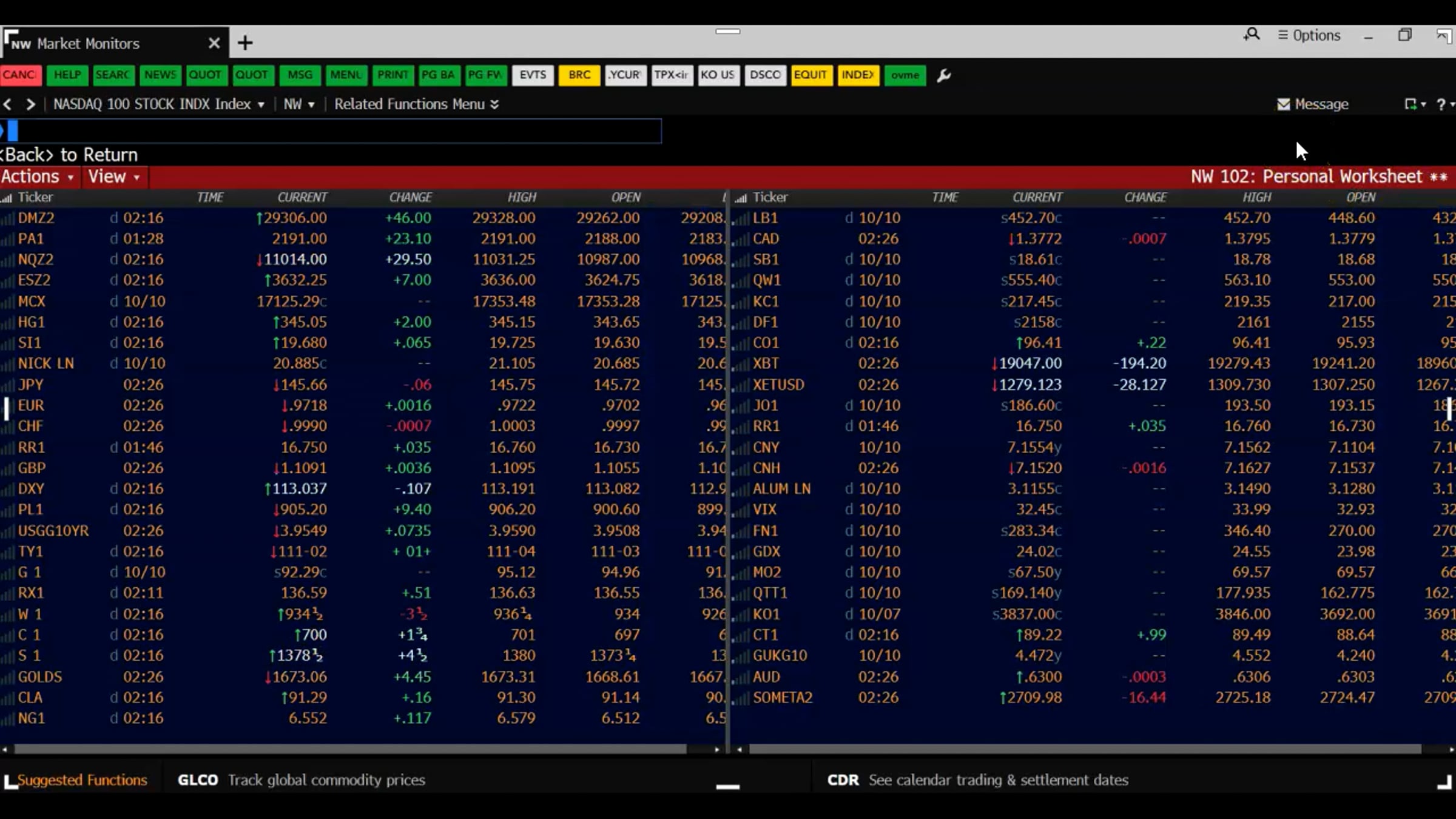Select the GOLDS ticker row

pyautogui.click(x=363, y=677)
